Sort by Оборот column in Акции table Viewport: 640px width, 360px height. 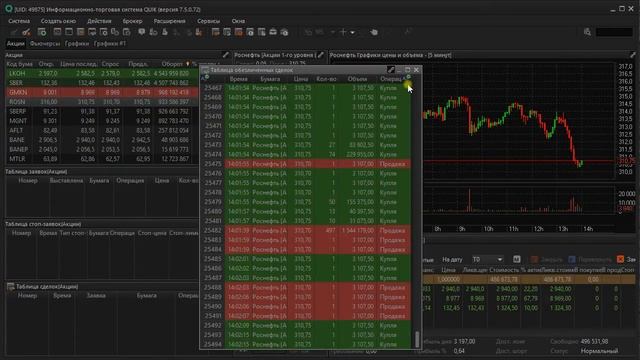172,64
